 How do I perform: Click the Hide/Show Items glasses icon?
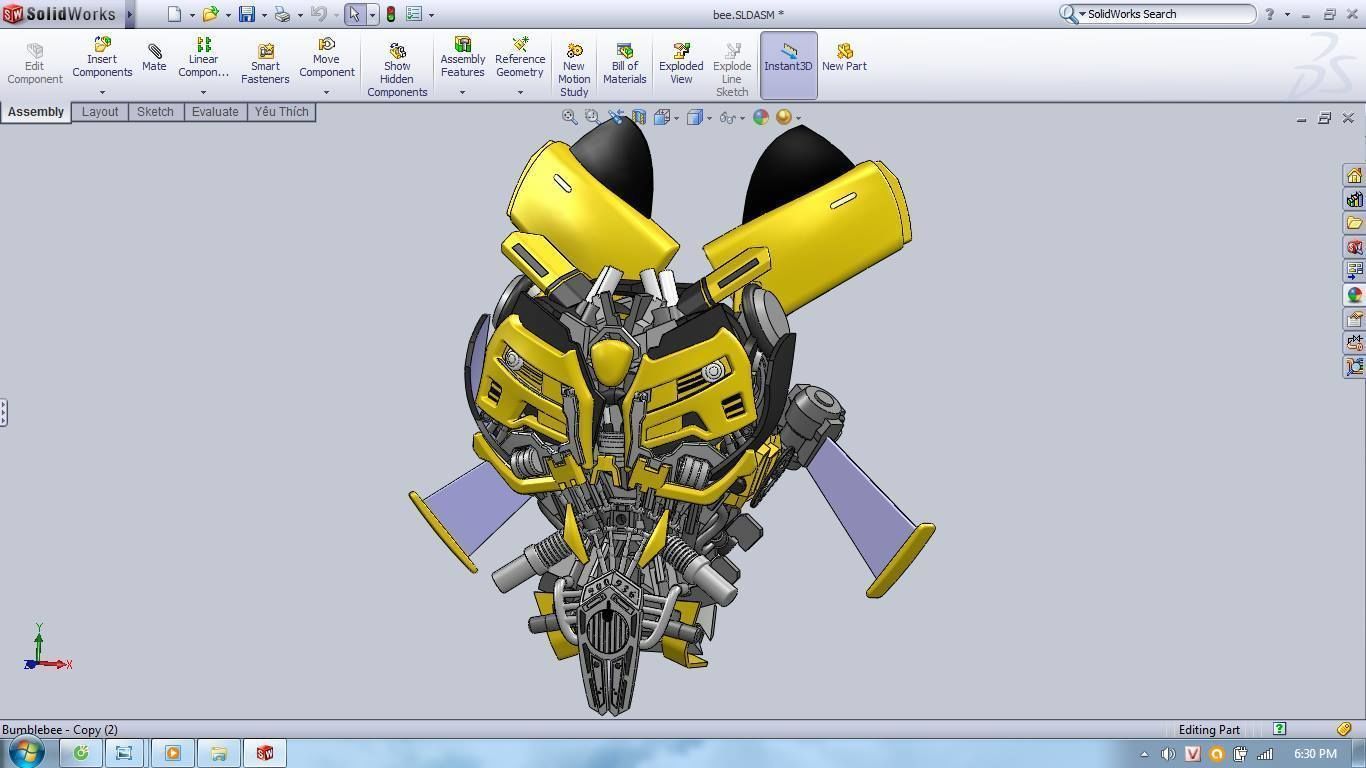[x=727, y=117]
